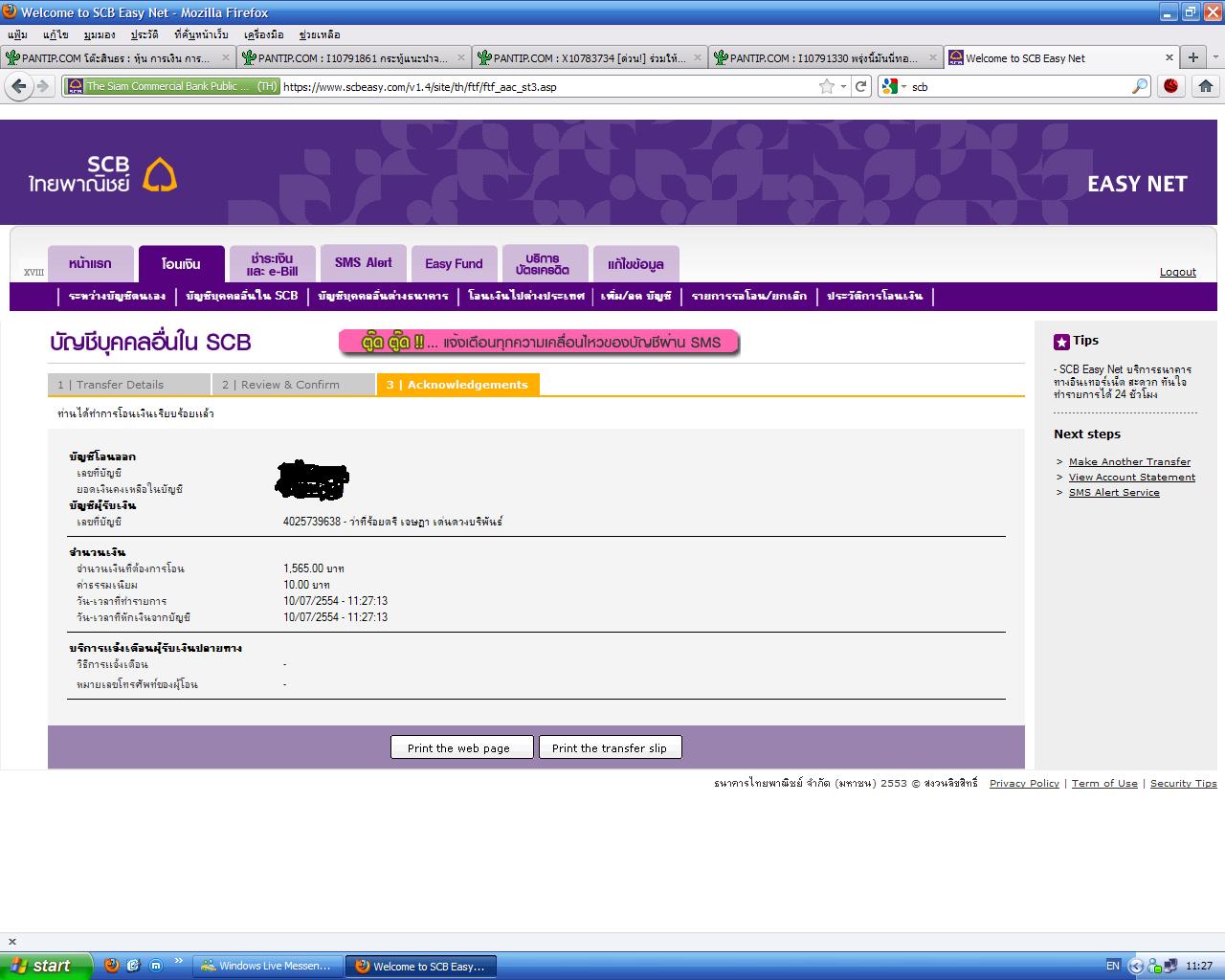The height and width of the screenshot is (980, 1225).
Task: Click the SCB ไทยพาณิชย์ logo
Action: pos(102,174)
